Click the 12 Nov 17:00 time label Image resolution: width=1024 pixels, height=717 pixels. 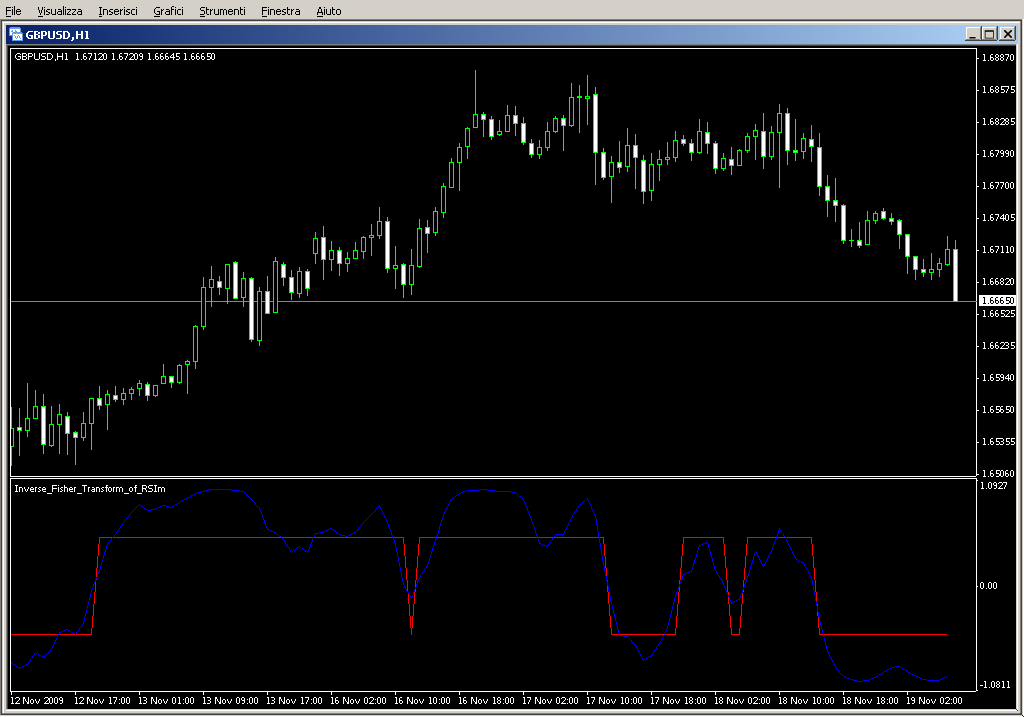point(102,701)
